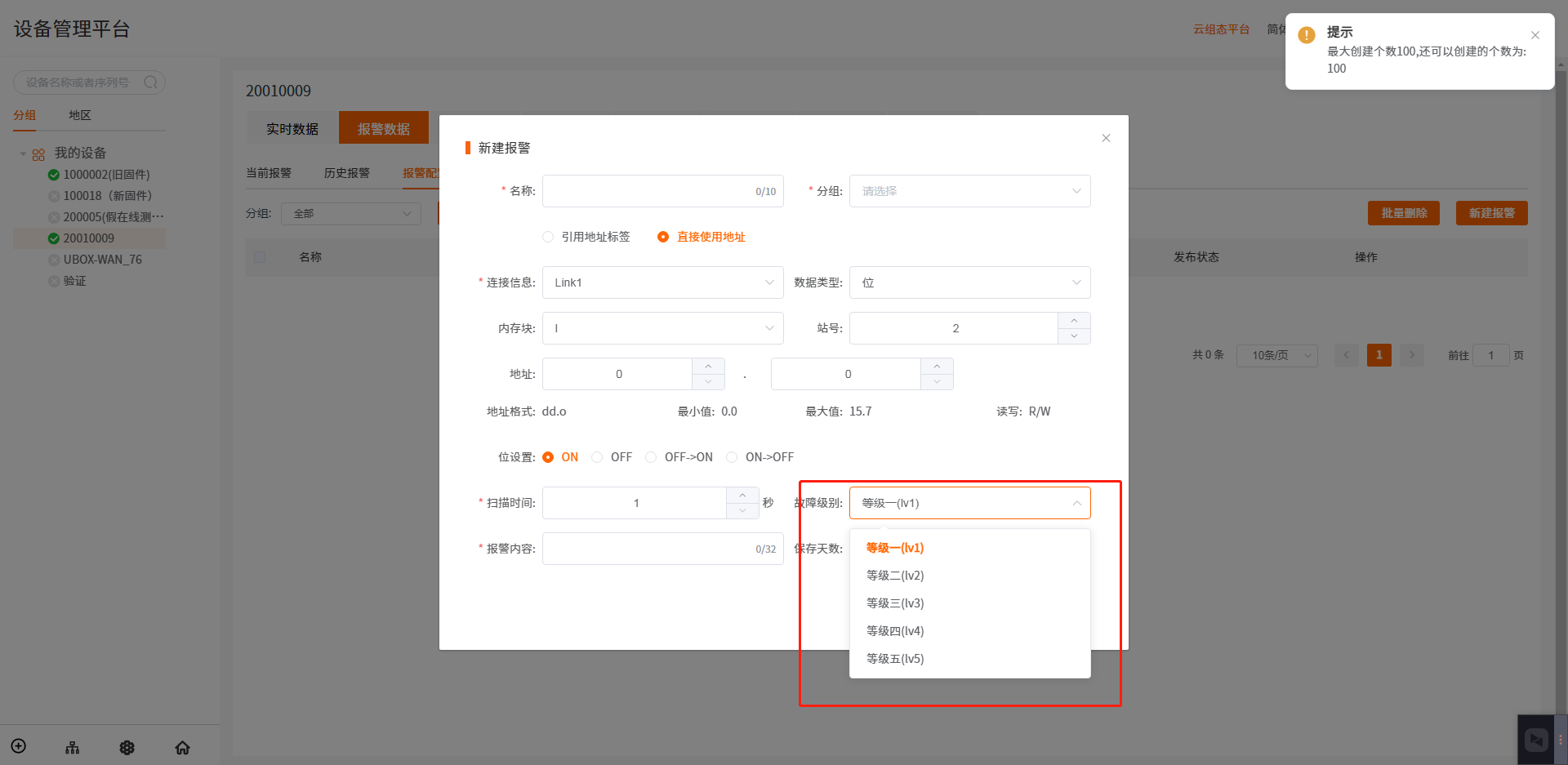Click the floating video widget icon at bottom right
This screenshot has width=1568, height=765.
1536,740
